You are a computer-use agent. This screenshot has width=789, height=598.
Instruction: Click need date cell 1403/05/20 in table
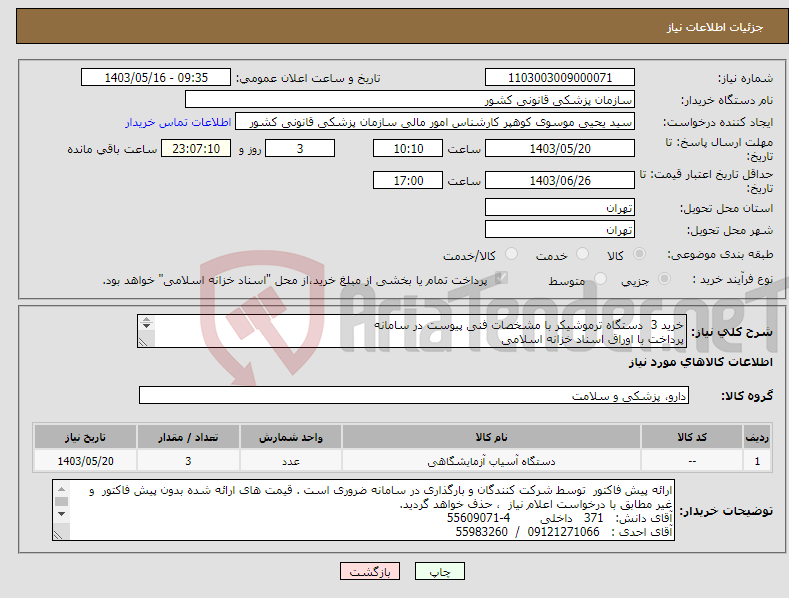coord(85,461)
